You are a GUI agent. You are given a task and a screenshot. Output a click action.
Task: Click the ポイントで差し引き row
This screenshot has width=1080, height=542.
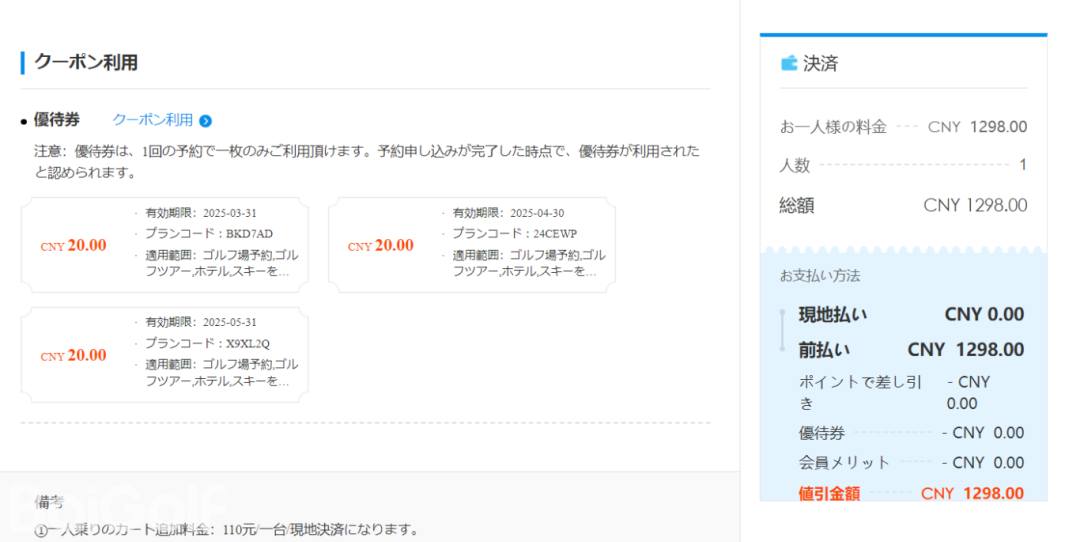pyautogui.click(x=859, y=392)
